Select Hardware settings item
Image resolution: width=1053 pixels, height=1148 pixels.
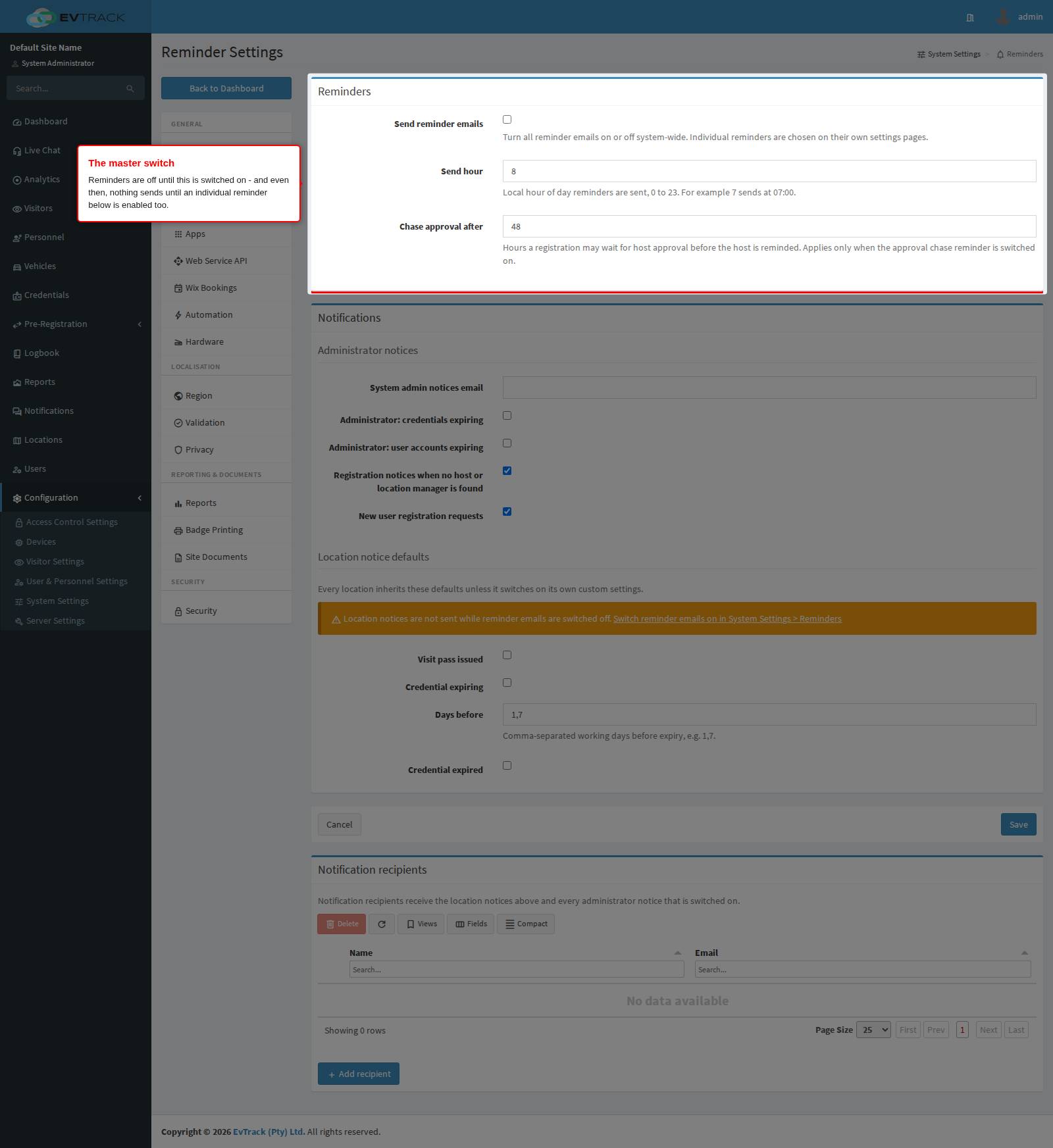click(226, 342)
